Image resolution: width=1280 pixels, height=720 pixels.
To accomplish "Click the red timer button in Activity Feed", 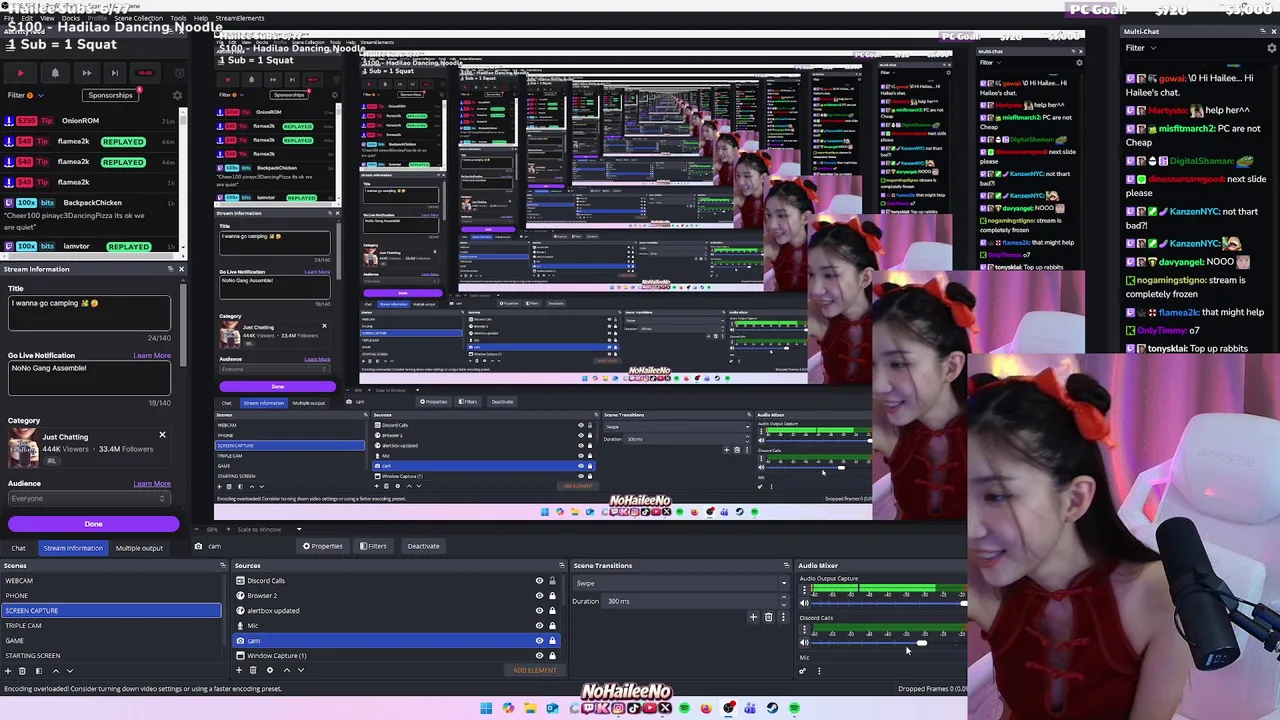I will 145,73.
